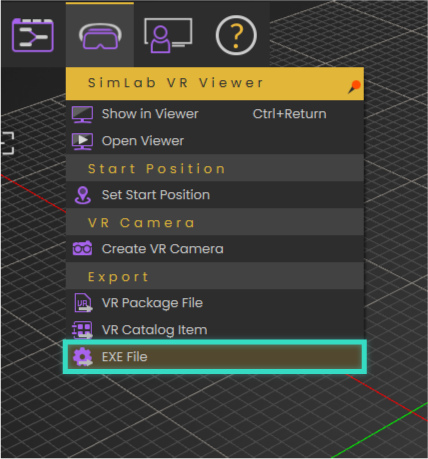Screen dimensions: 428x459
Task: Click the VR Camera section header
Action: pyautogui.click(x=215, y=222)
